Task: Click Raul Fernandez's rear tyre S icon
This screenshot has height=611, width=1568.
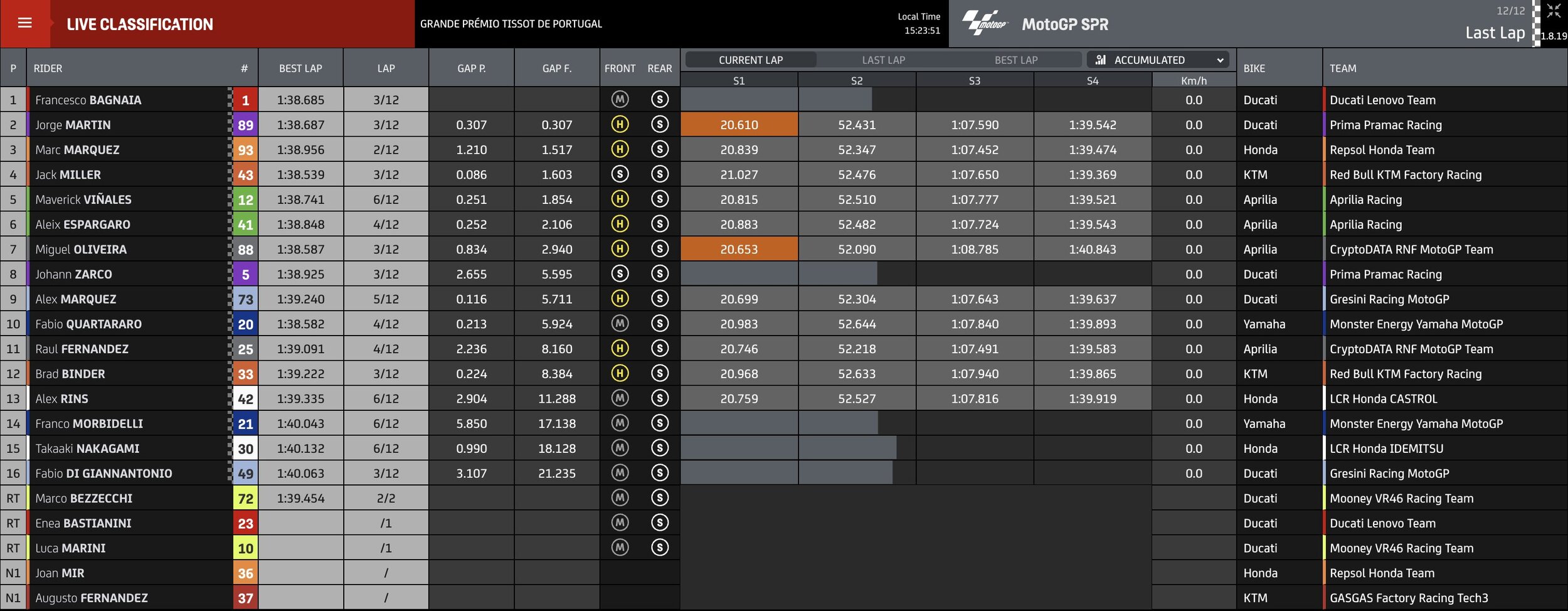Action: point(660,348)
